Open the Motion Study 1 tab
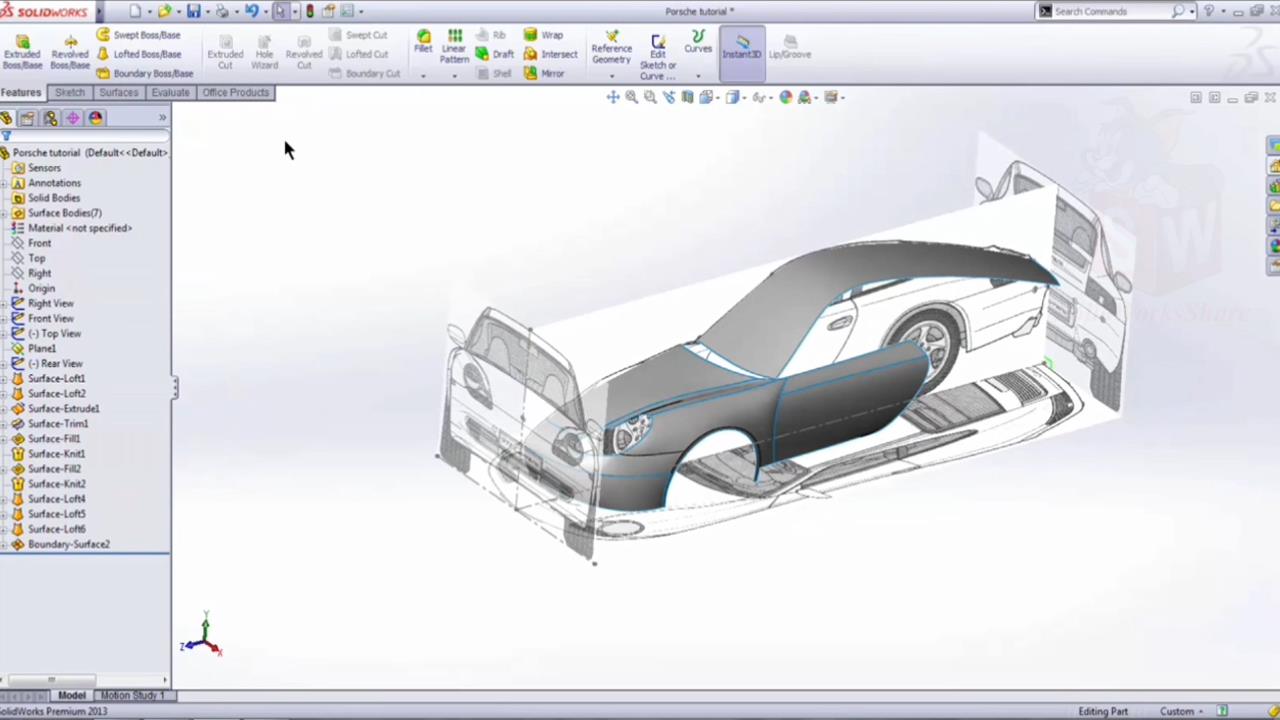1280x720 pixels. 132,695
